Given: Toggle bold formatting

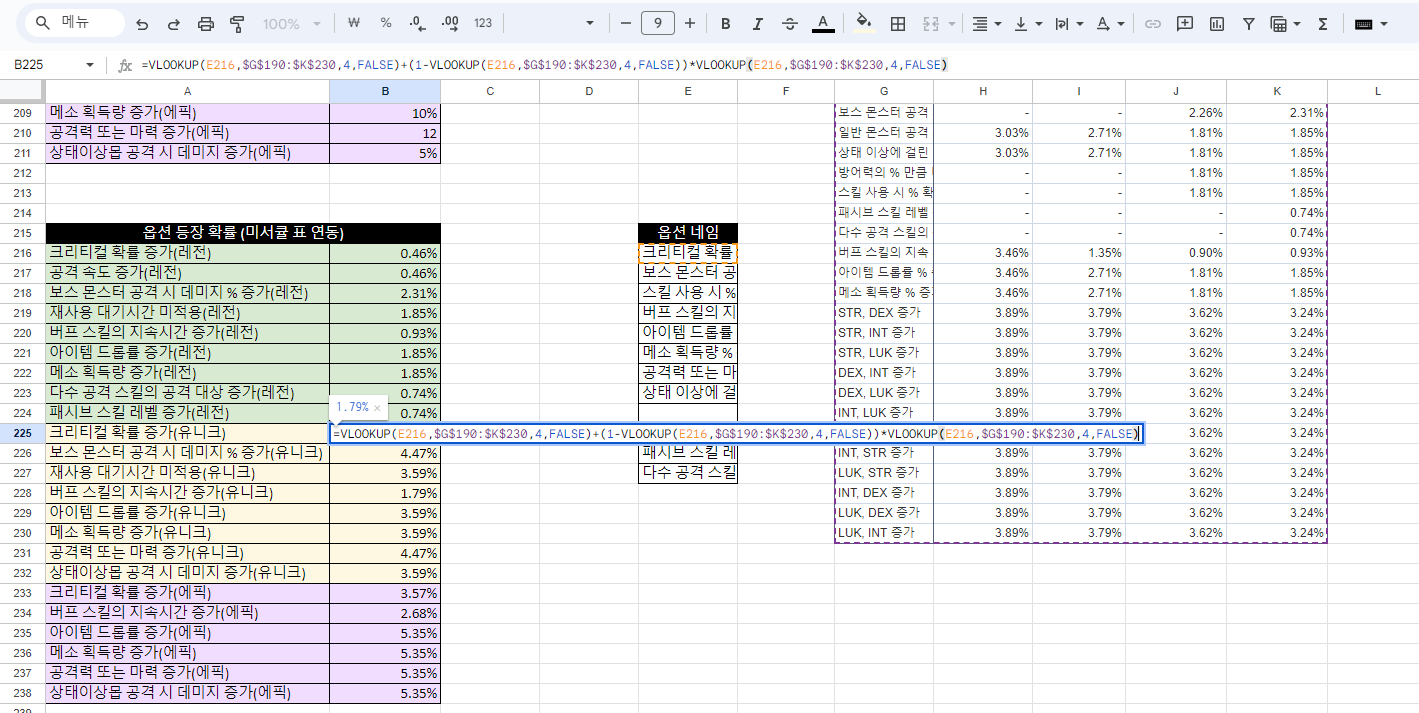Looking at the screenshot, I should [x=726, y=23].
